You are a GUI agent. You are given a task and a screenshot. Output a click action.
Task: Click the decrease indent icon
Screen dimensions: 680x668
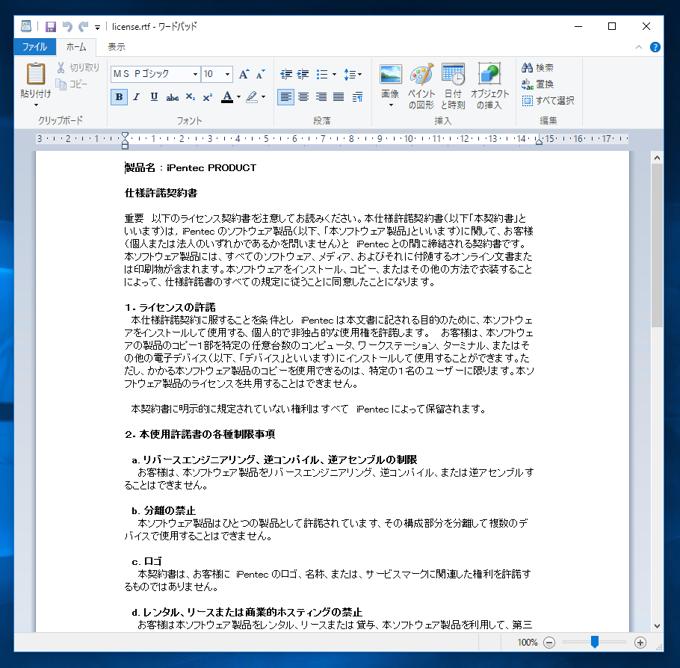(286, 75)
